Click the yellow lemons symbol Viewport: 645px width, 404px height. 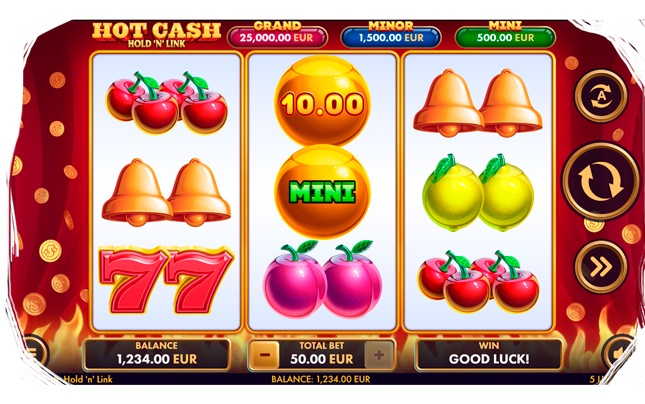pos(478,193)
